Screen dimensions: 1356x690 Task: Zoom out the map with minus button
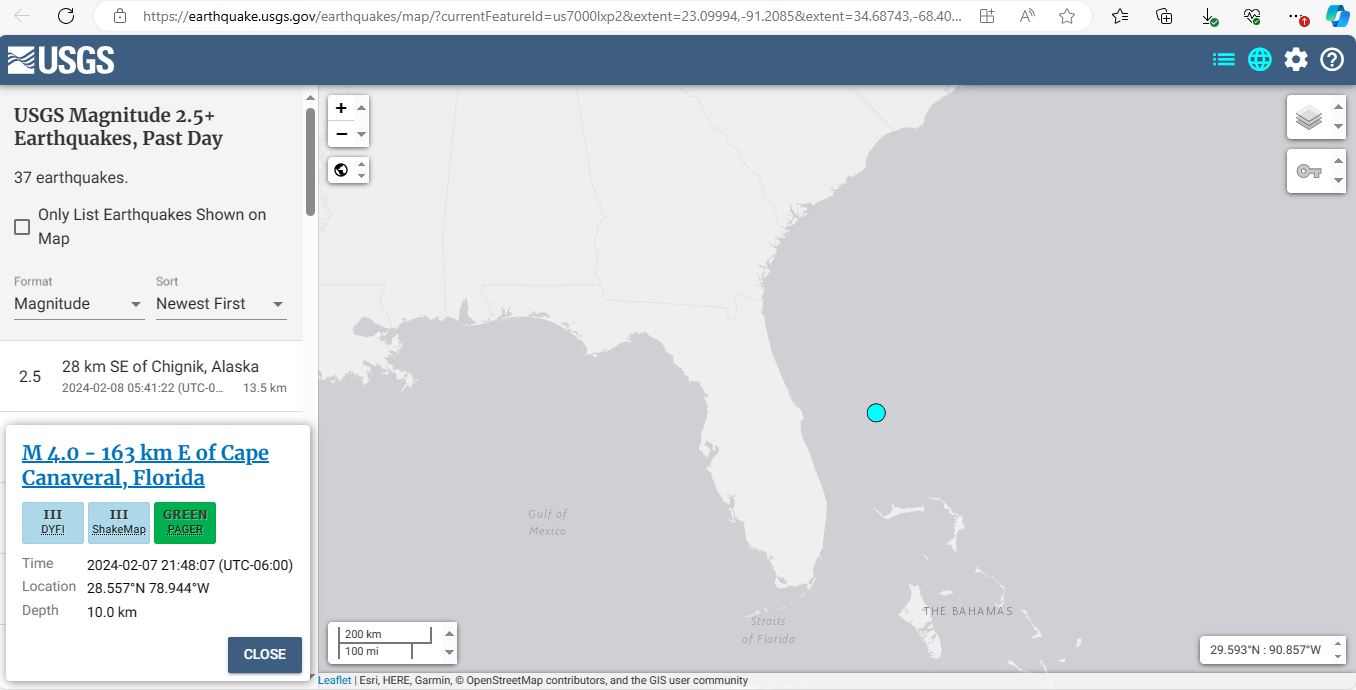coord(341,134)
